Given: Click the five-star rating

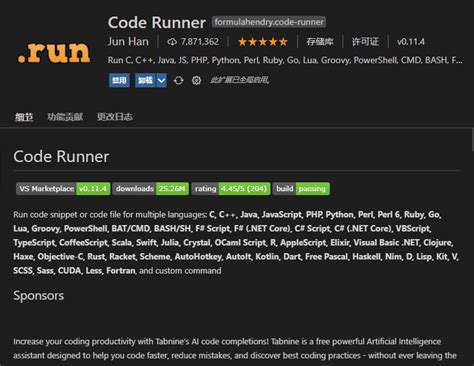Looking at the screenshot, I should 263,42.
